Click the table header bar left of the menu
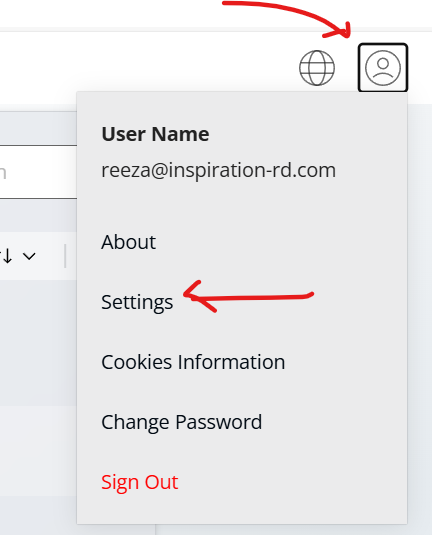Image resolution: width=432 pixels, height=535 pixels. [38, 256]
